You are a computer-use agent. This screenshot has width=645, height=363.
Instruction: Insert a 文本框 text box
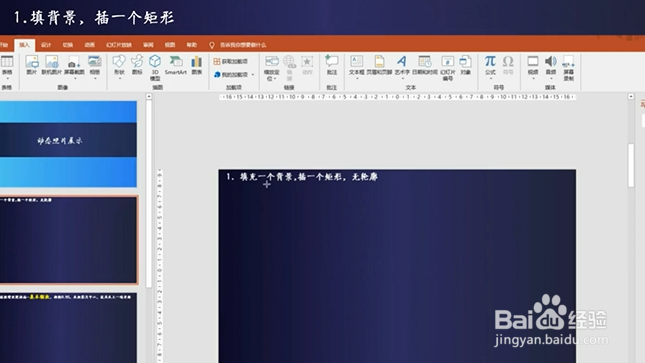tap(357, 65)
